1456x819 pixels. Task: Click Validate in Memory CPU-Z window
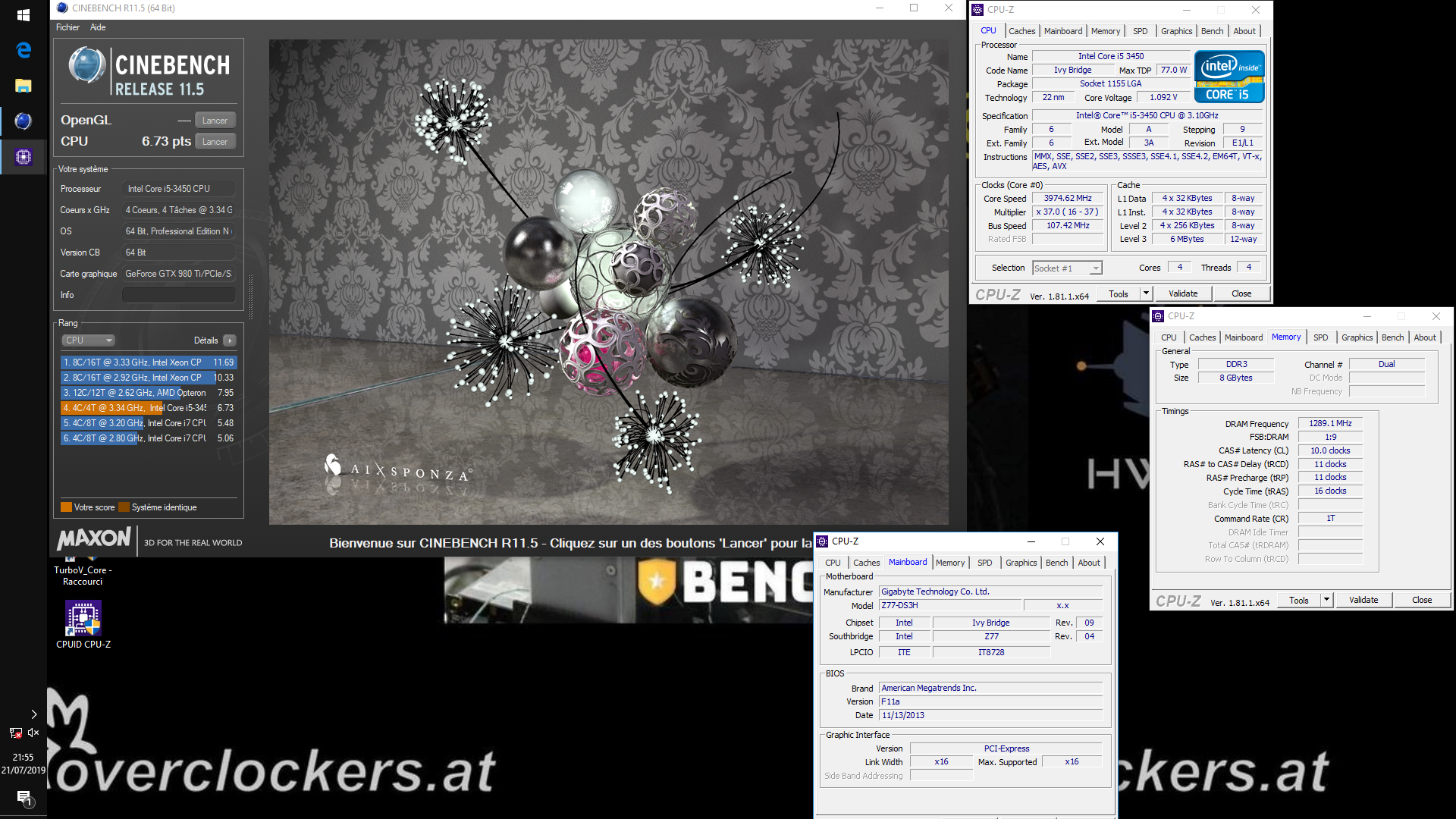[1363, 601]
